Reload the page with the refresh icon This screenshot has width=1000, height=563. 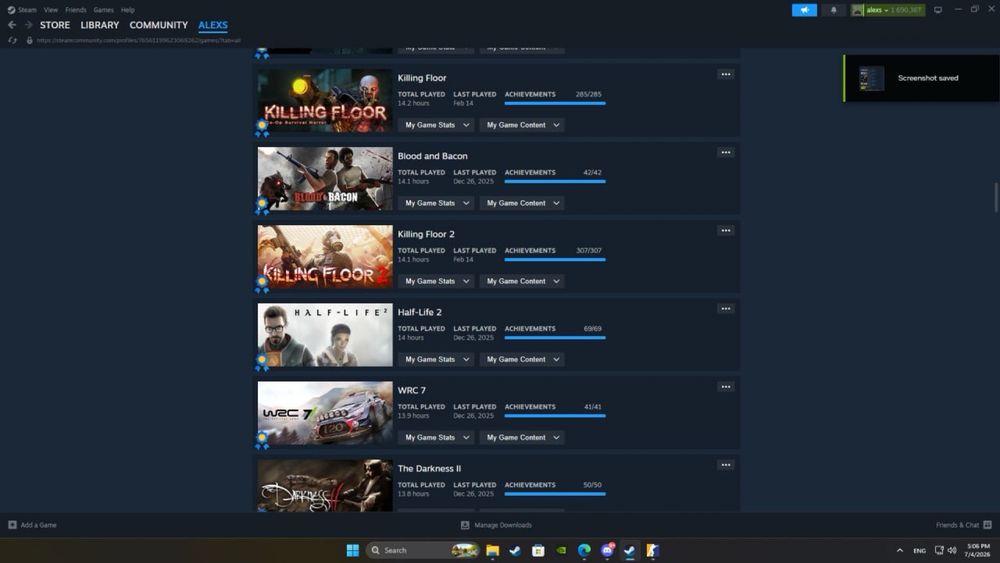tap(12, 40)
